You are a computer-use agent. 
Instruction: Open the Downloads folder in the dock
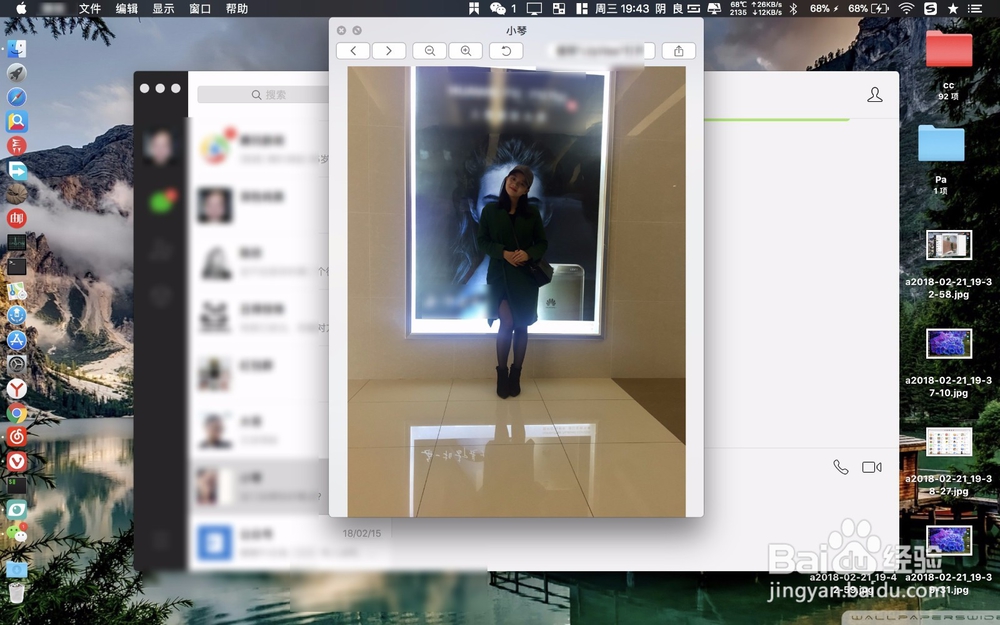click(17, 569)
